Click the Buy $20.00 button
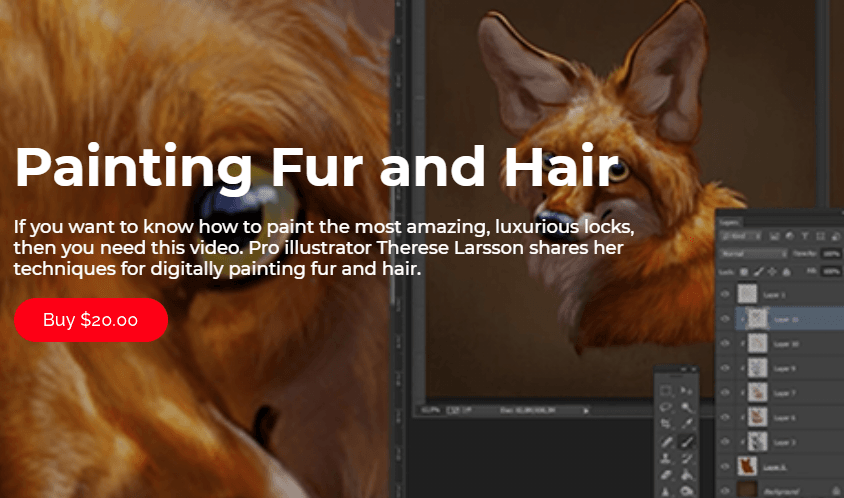844x498 pixels. click(x=91, y=320)
